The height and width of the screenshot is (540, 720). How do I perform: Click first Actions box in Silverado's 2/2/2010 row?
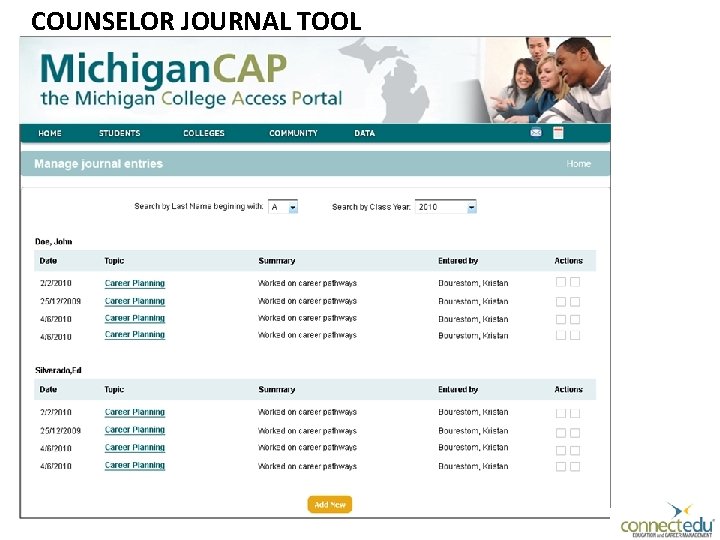click(x=561, y=413)
